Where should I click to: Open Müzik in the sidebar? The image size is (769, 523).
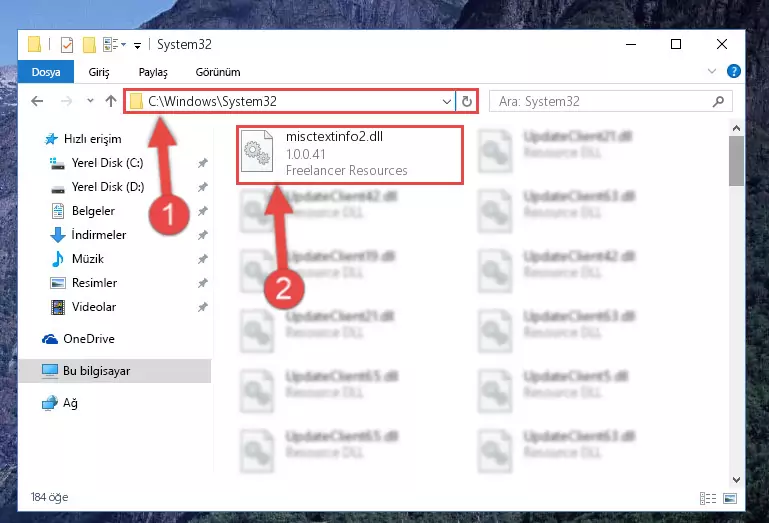click(88, 259)
